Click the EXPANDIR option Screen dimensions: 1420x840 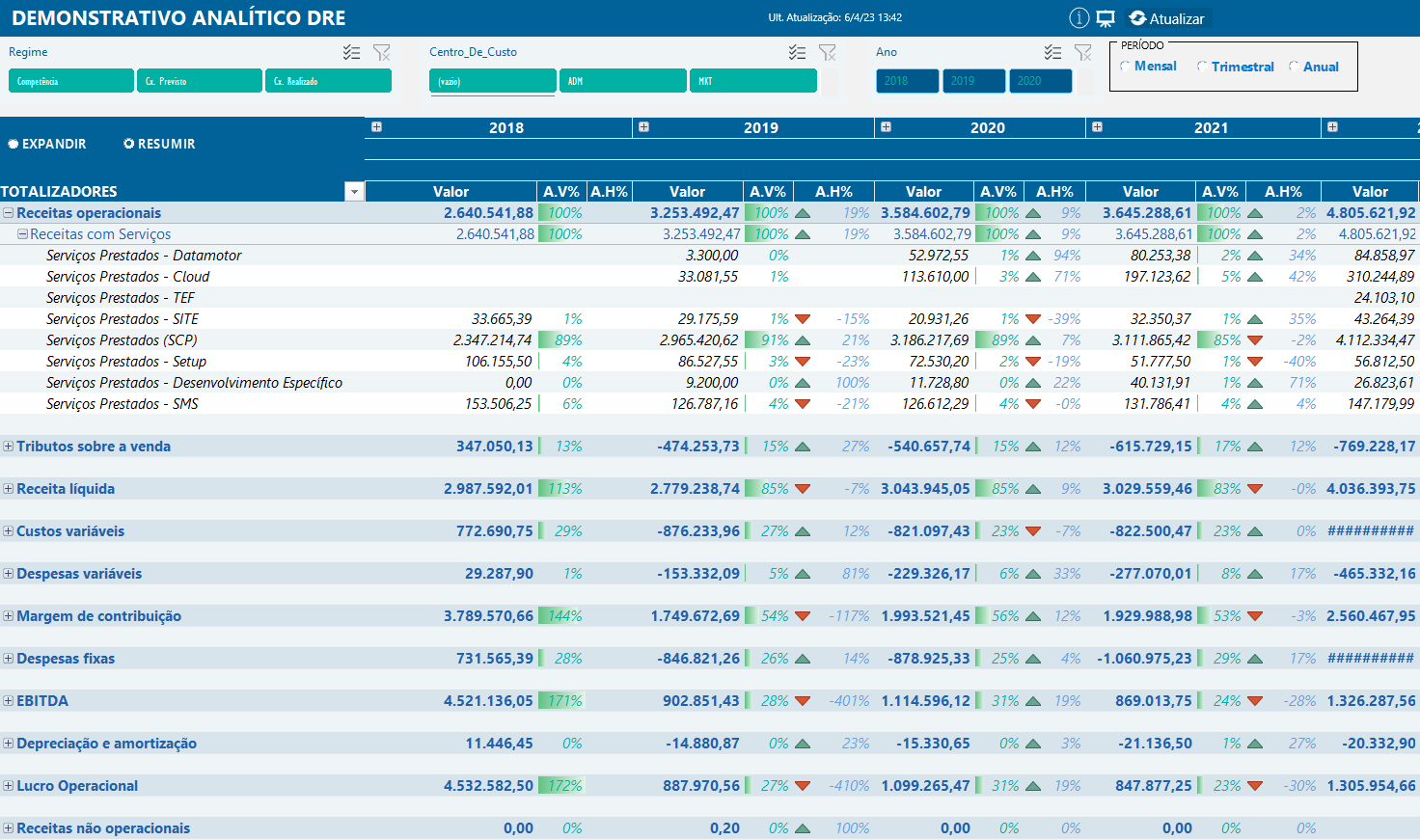click(x=47, y=144)
